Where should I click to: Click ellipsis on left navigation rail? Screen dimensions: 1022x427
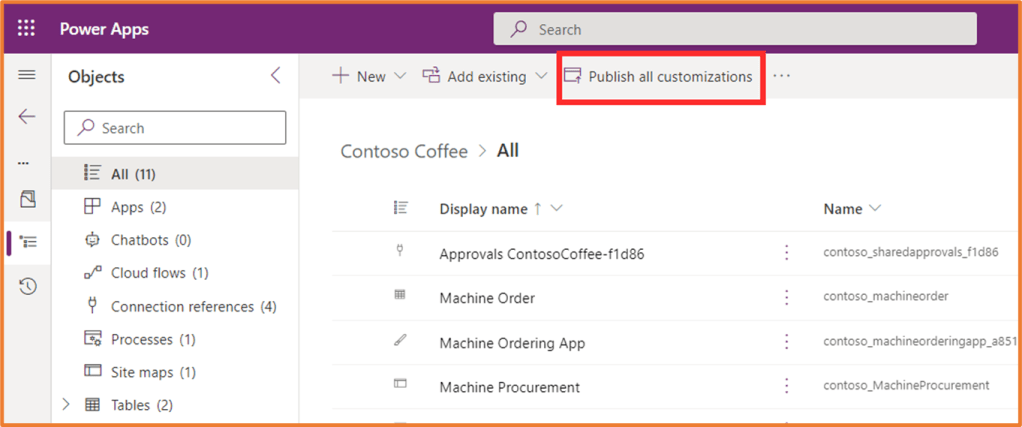coord(24,162)
